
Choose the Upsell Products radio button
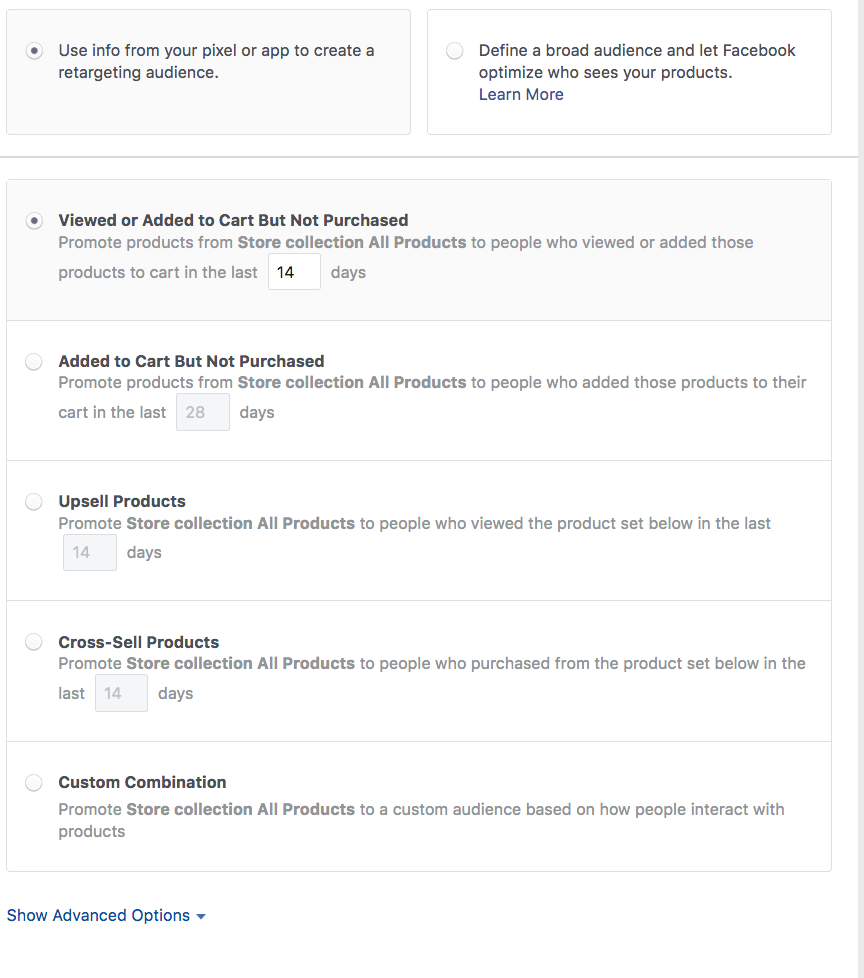(x=34, y=501)
